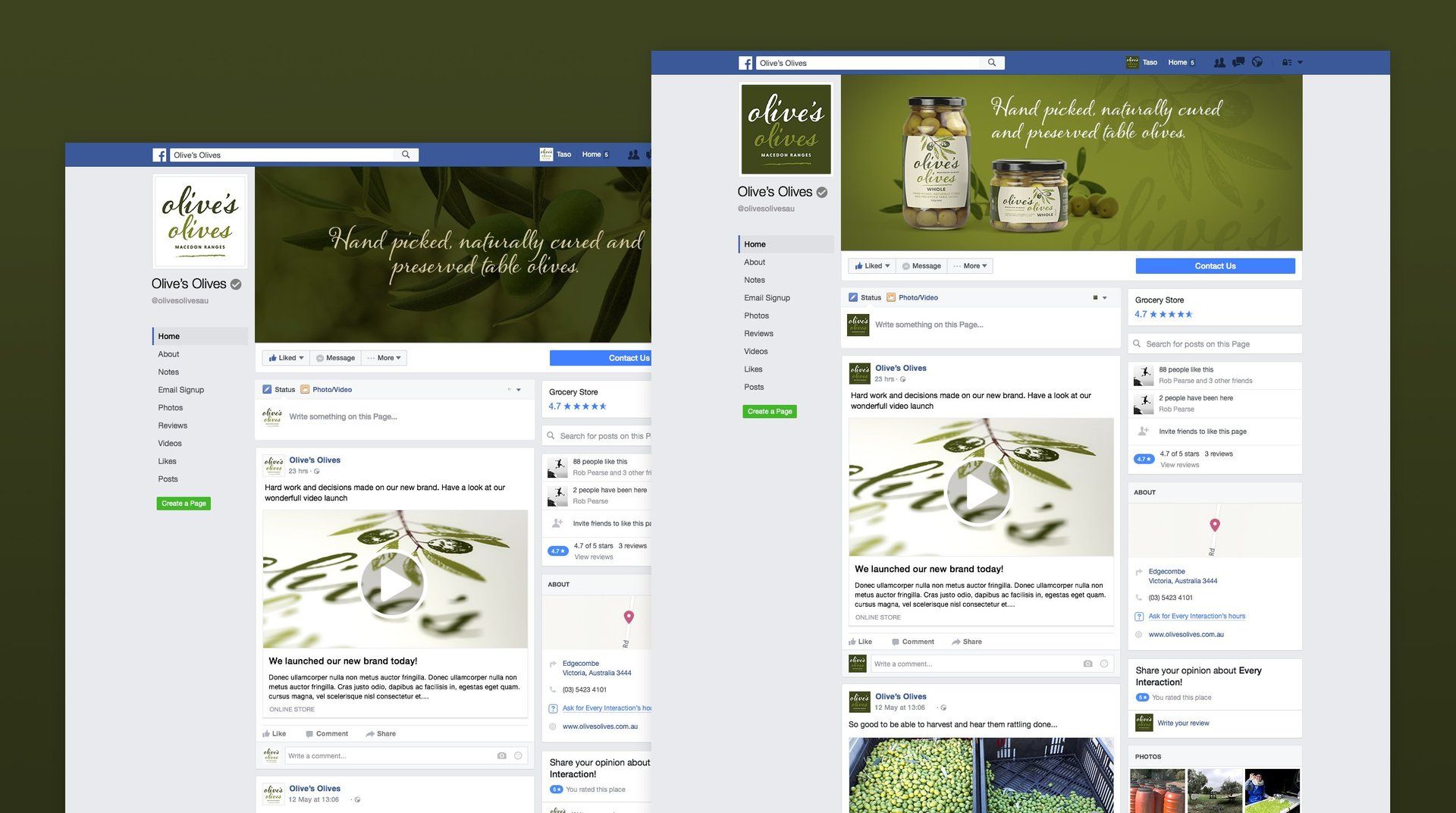Click Comment on right window video post
Image resolution: width=1456 pixels, height=813 pixels.
pos(913,642)
